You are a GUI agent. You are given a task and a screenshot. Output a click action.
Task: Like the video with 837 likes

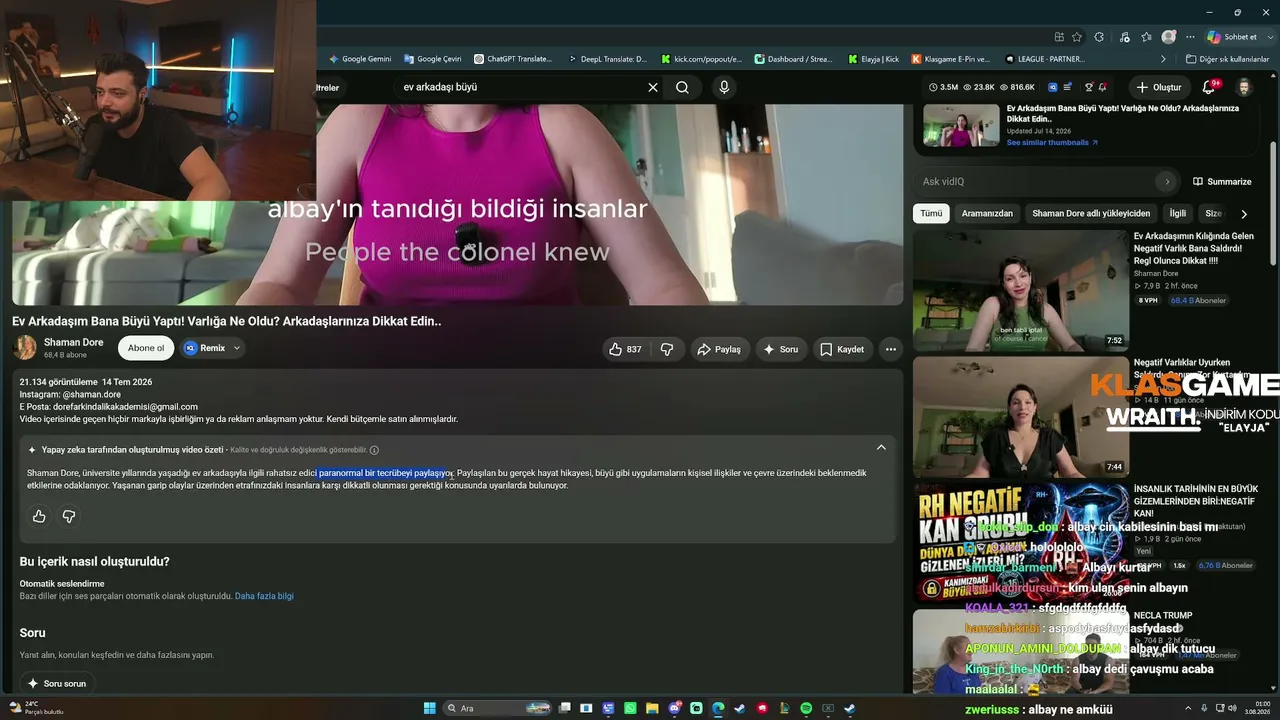tap(625, 349)
